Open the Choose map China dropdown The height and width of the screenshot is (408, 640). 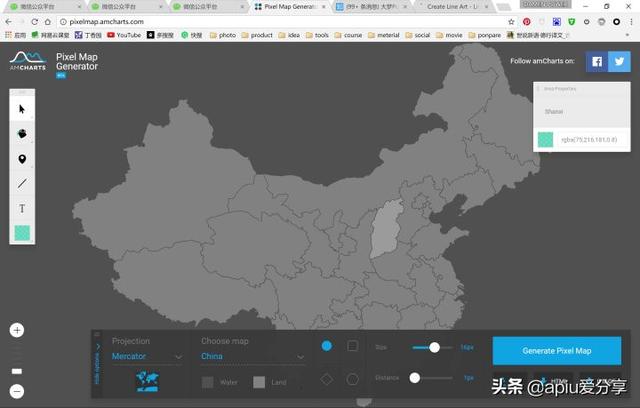[x=253, y=357]
